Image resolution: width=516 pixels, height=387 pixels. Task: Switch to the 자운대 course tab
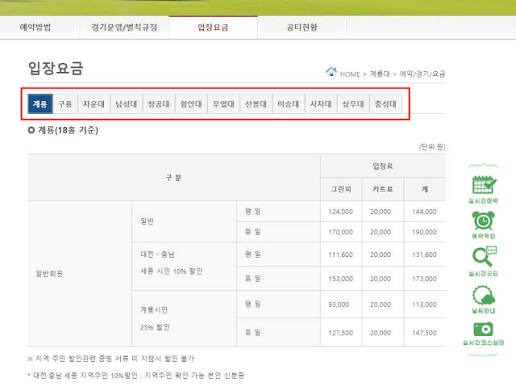coord(94,104)
